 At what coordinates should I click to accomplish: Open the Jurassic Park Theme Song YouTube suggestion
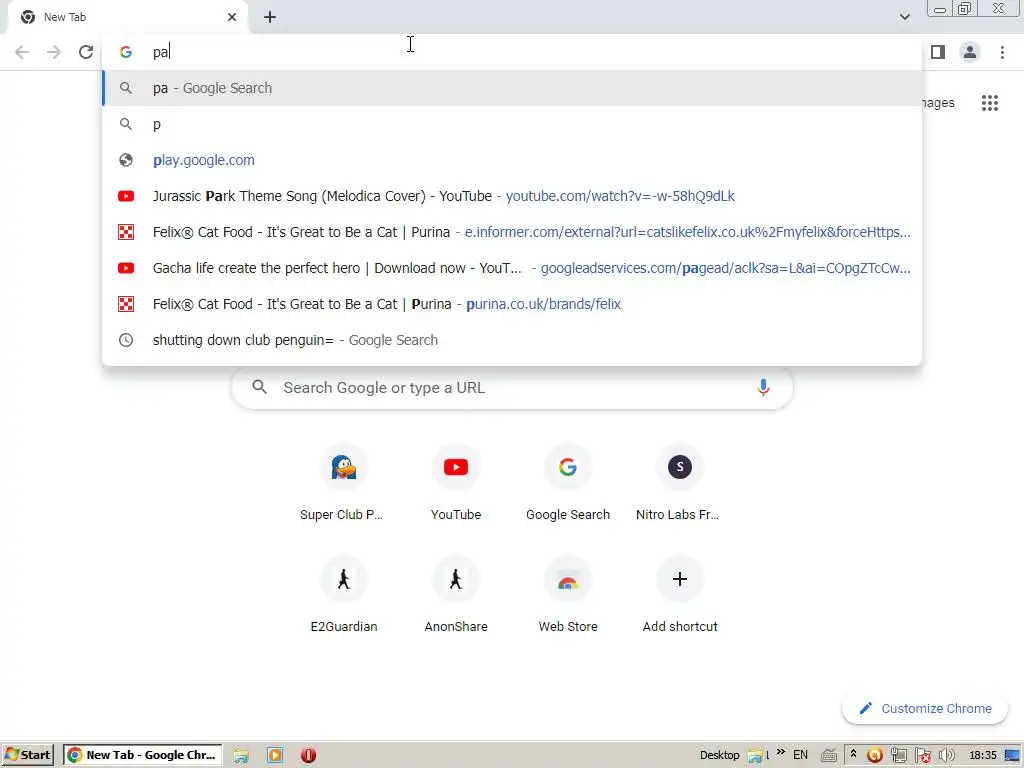pos(512,196)
